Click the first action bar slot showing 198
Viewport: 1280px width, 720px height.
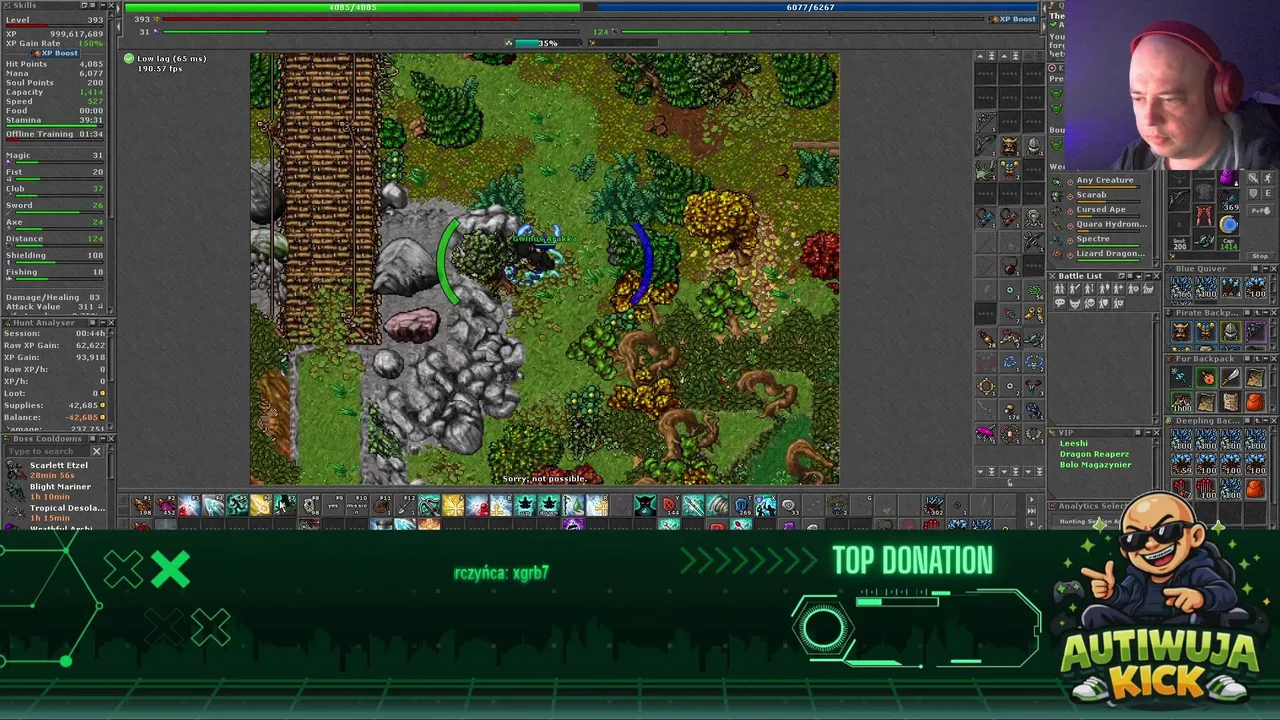[x=141, y=505]
